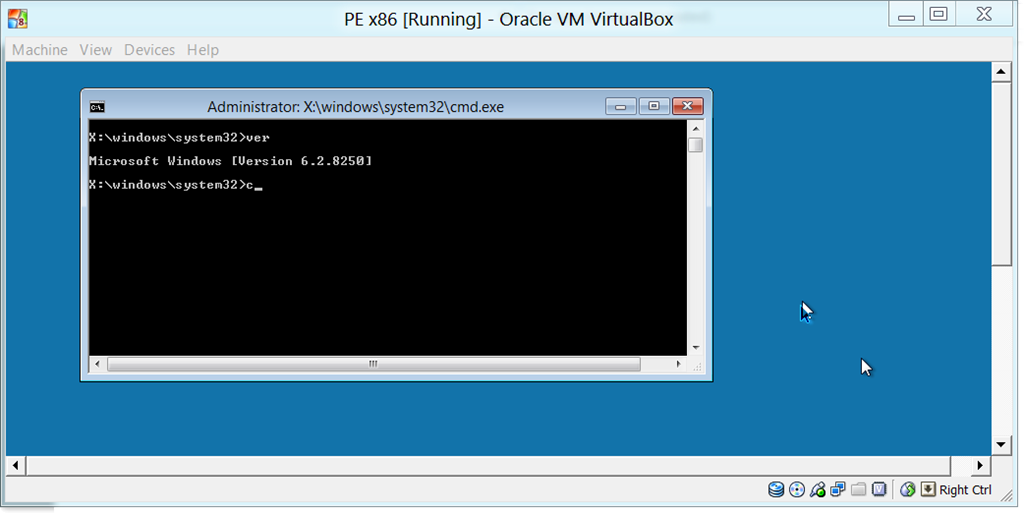Click the current prompt line with 'c'
1024x513 pixels.
tap(175, 185)
